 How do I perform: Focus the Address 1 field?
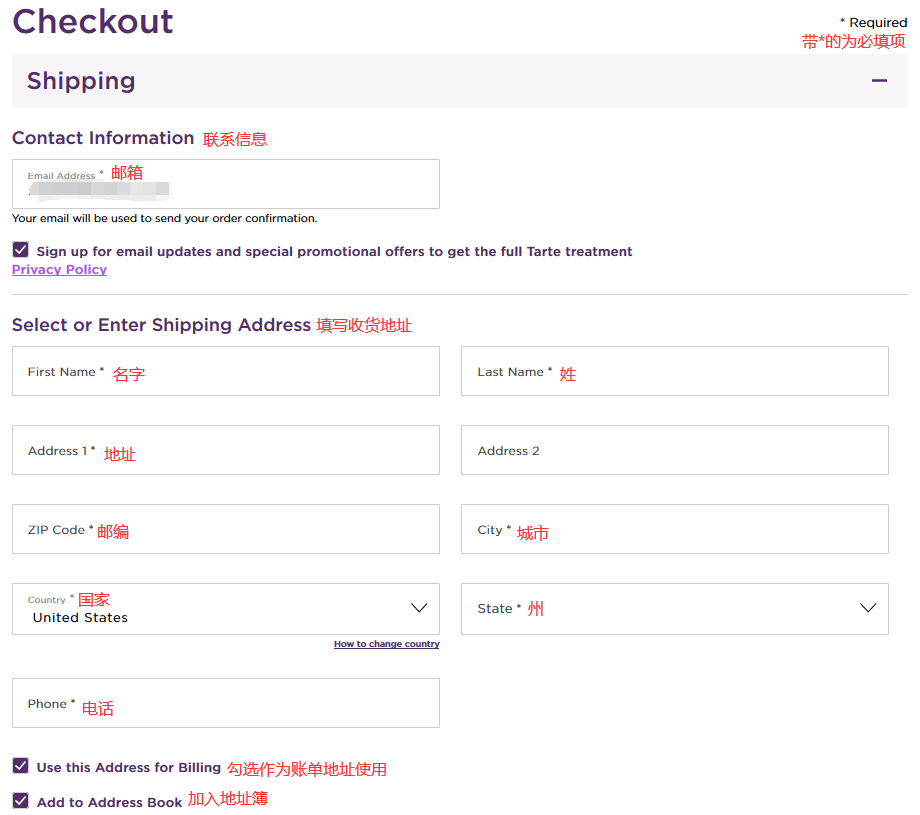coord(226,450)
